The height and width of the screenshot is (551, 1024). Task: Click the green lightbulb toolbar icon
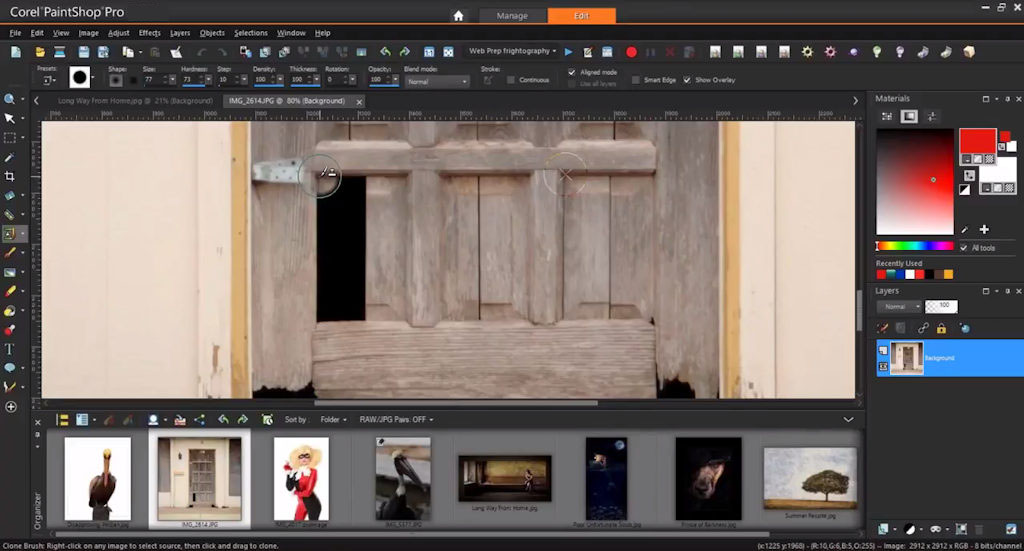tap(876, 52)
